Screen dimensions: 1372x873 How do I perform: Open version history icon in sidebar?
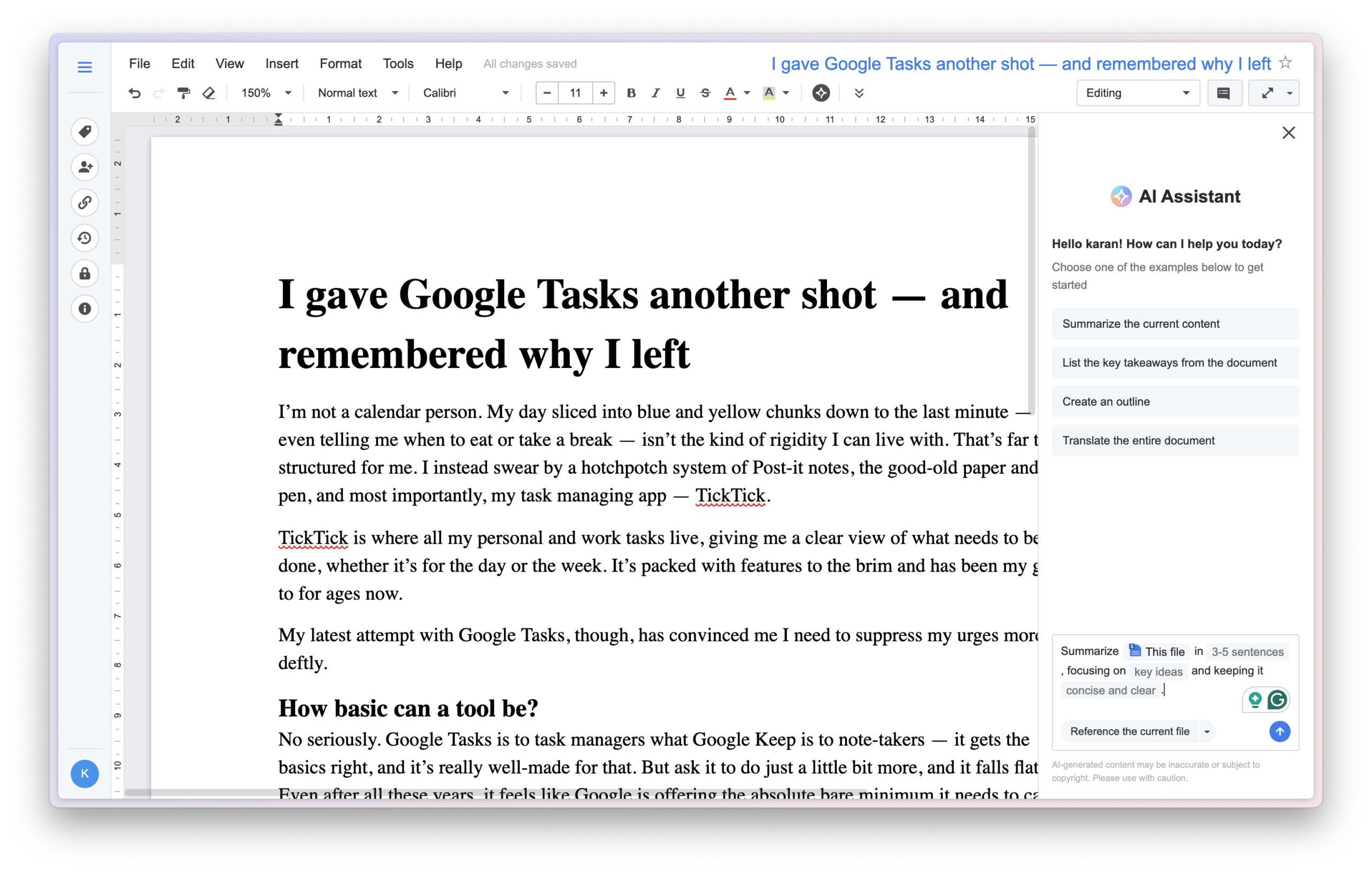click(85, 238)
